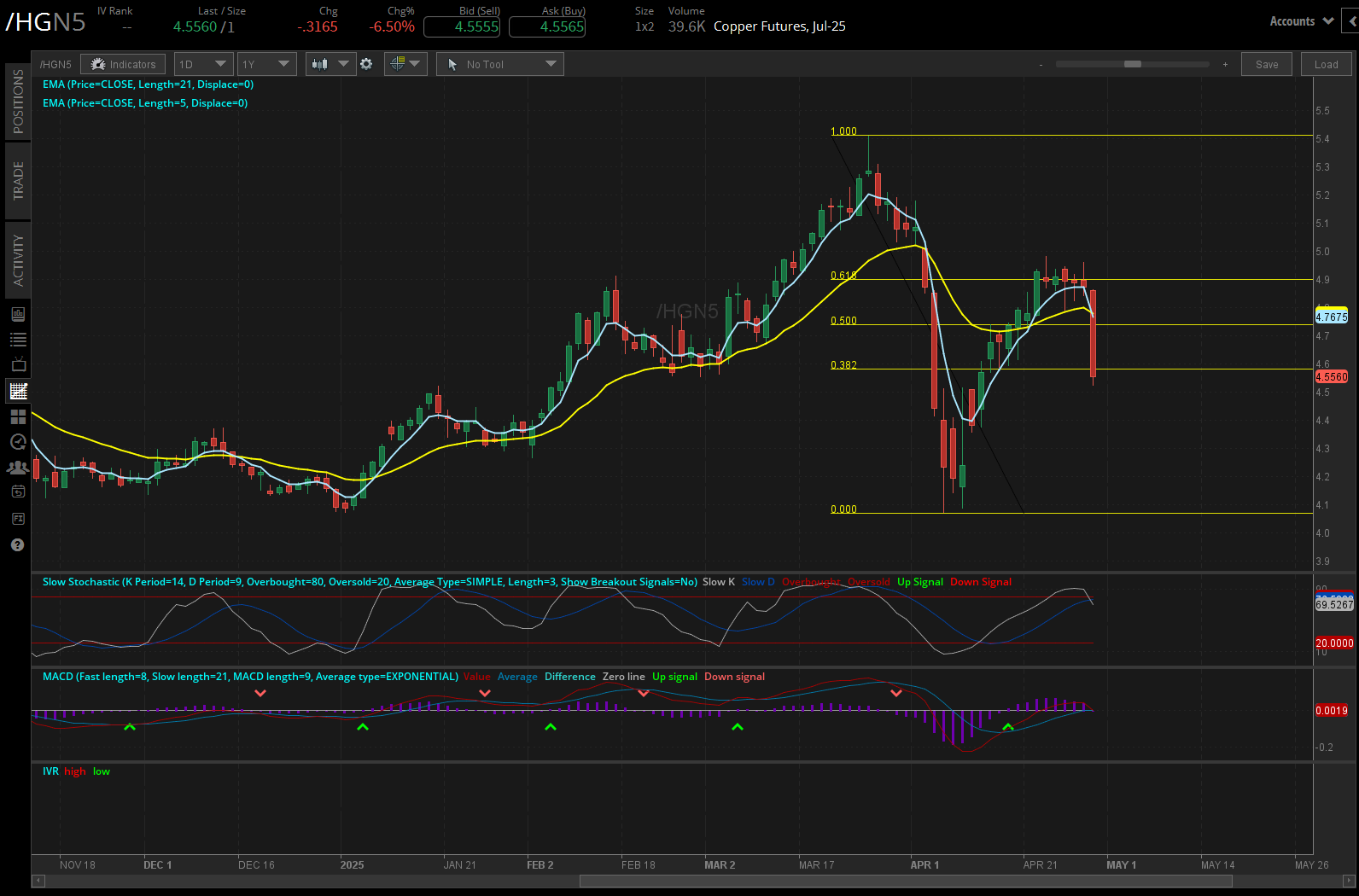Click the APR 21 date axis label
Image resolution: width=1359 pixels, height=896 pixels.
pyautogui.click(x=1040, y=865)
